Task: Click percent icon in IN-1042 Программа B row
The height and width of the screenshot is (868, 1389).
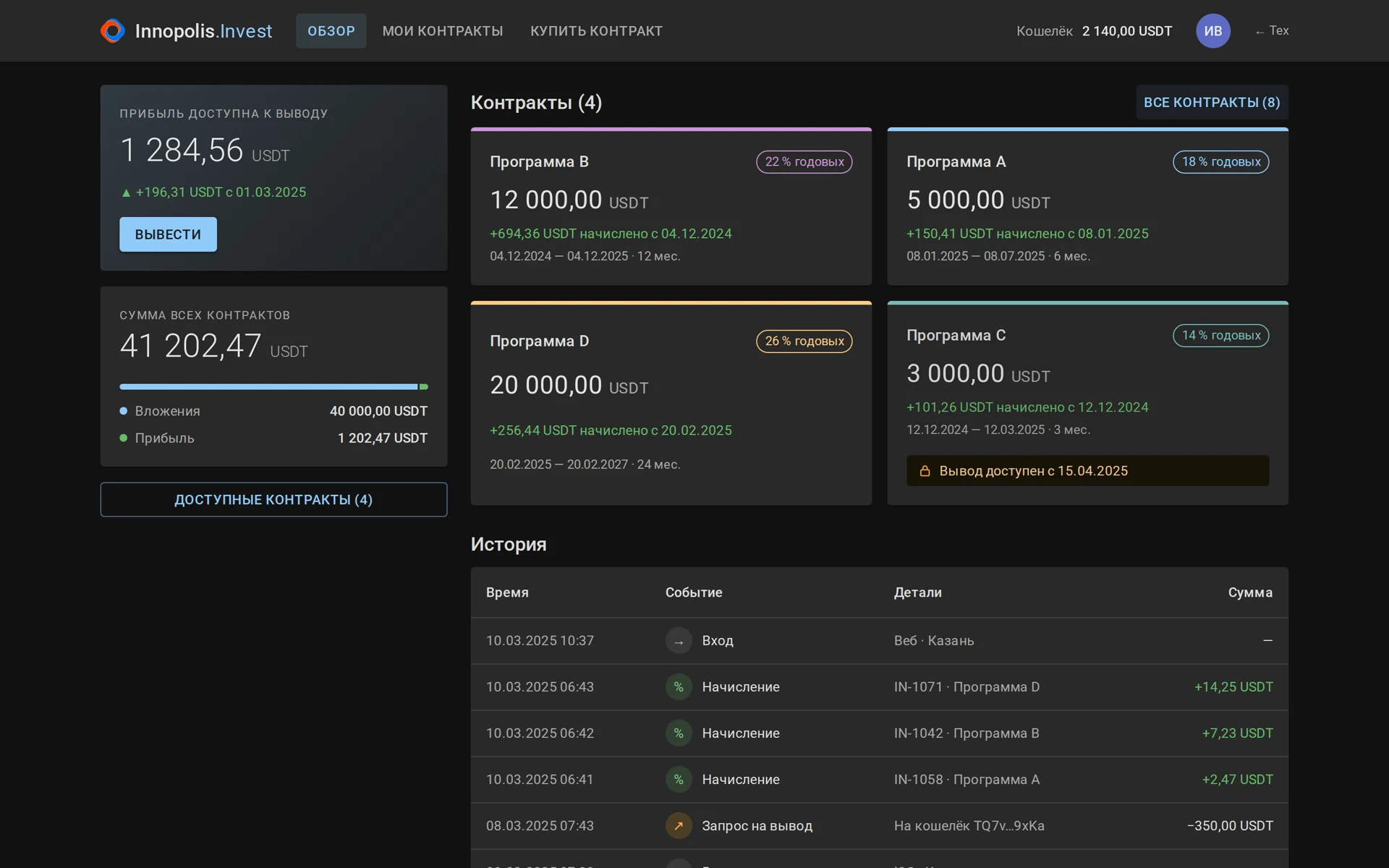Action: click(679, 733)
